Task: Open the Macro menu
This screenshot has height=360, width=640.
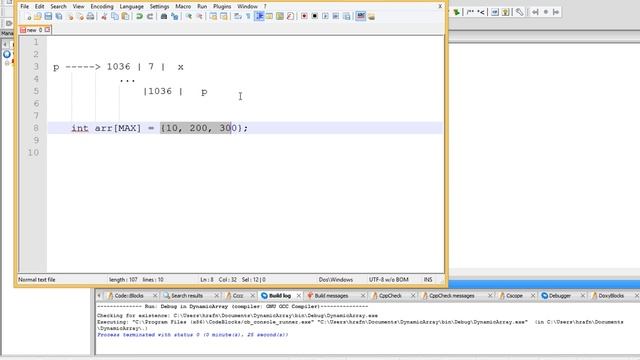Action: (x=183, y=7)
